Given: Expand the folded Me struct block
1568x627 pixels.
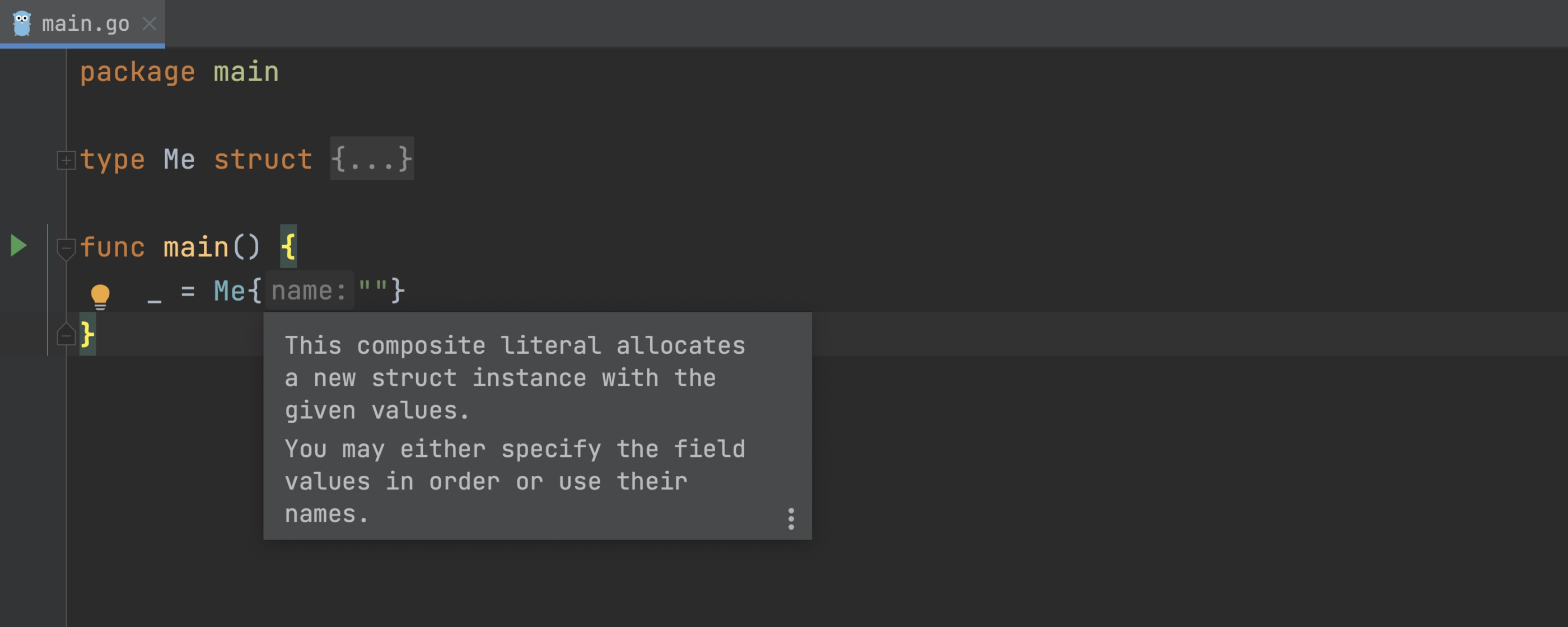Looking at the screenshot, I should pyautogui.click(x=66, y=160).
